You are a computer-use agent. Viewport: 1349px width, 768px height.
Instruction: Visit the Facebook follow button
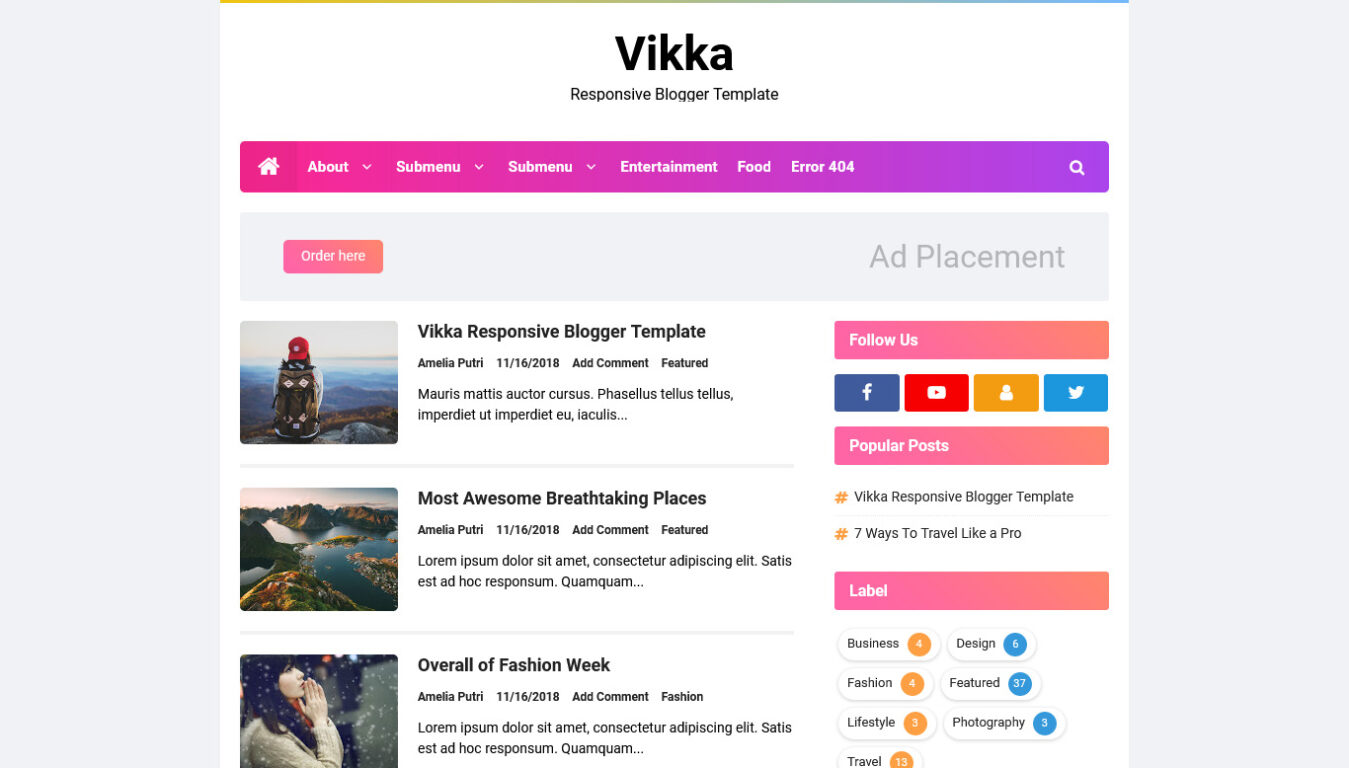click(x=867, y=393)
